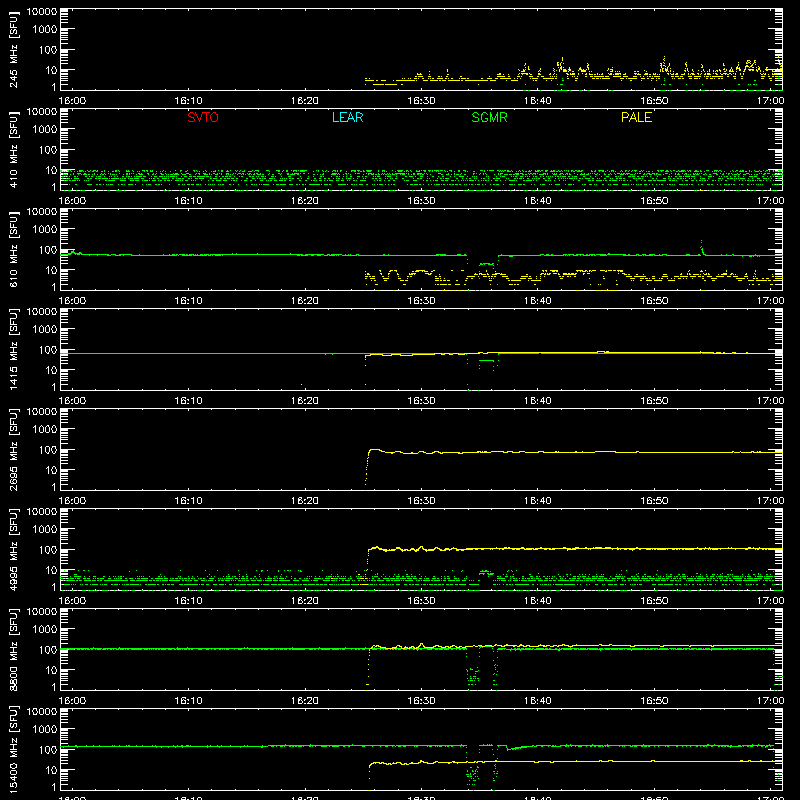This screenshot has width=800, height=800.
Task: Click the 16:30 tick label under 245 MHz panel
Action: [421, 101]
